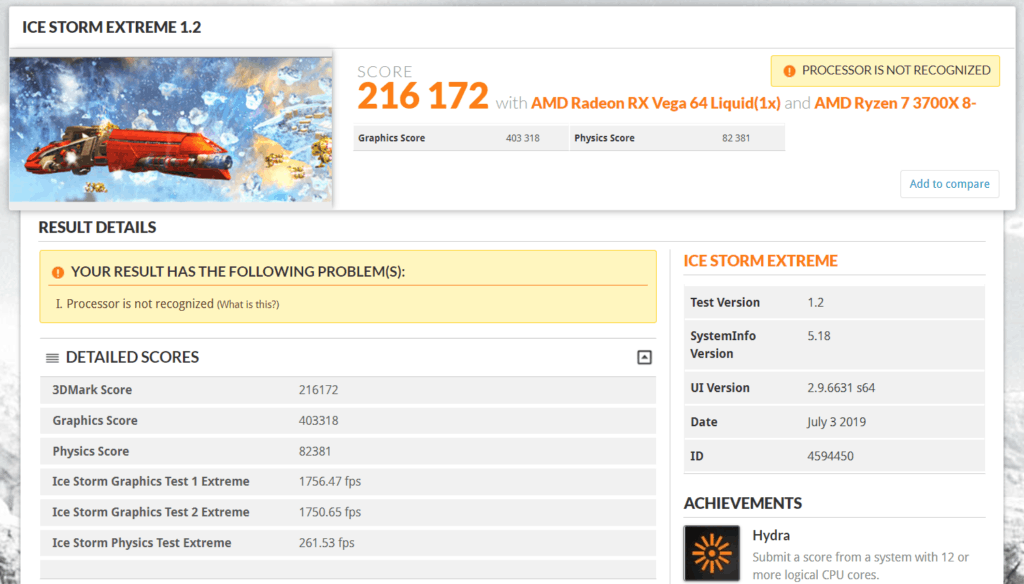
Task: Open the AMD Radeon RX Vega 64 Liquid link
Action: tap(655, 102)
